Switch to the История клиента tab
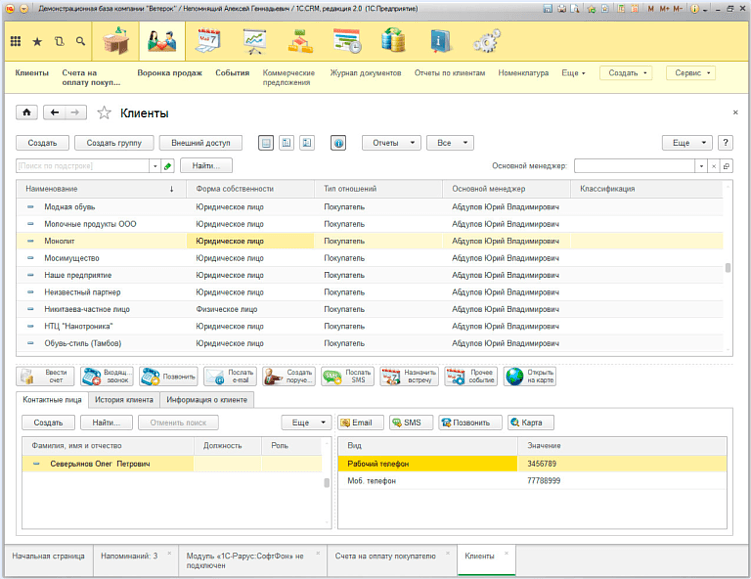 pyautogui.click(x=125, y=400)
